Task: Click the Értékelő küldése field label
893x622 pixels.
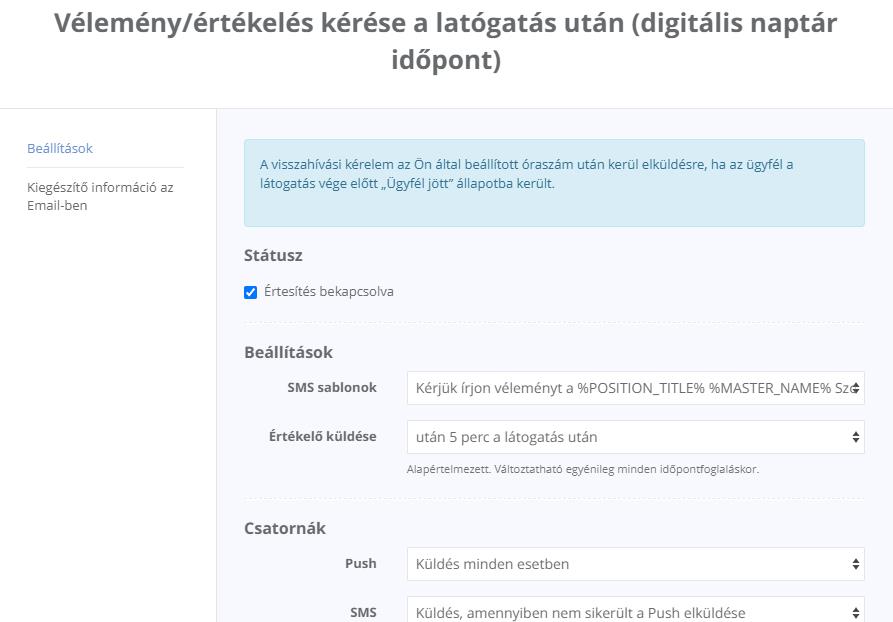Action: [x=323, y=436]
